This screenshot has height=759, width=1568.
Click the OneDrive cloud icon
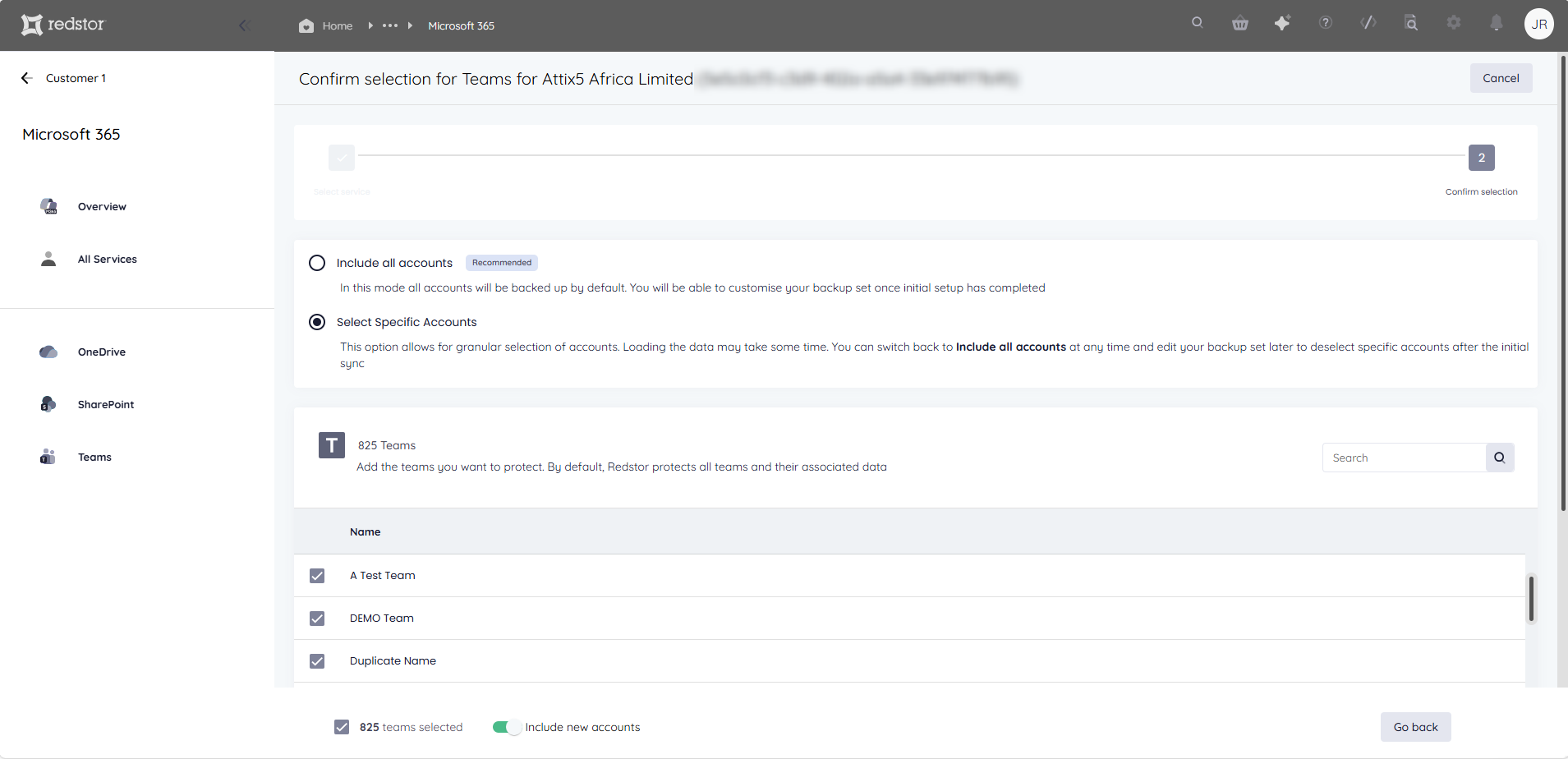pyautogui.click(x=48, y=352)
